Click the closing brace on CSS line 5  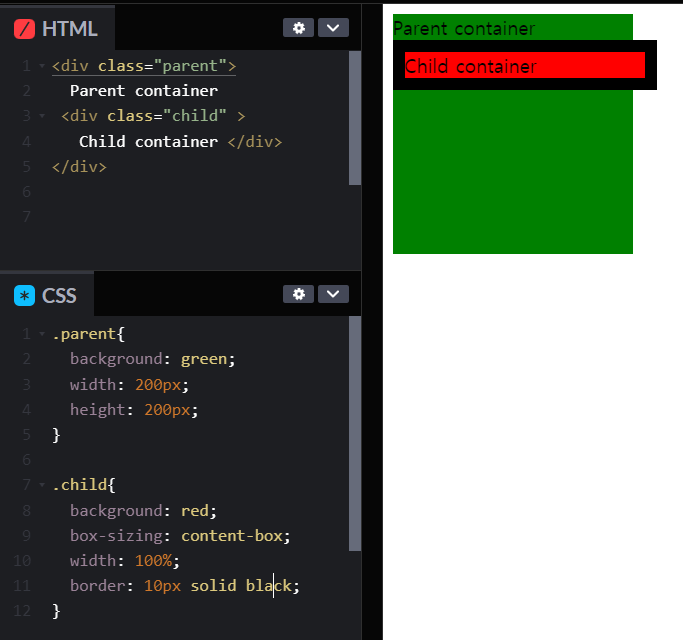click(x=56, y=435)
